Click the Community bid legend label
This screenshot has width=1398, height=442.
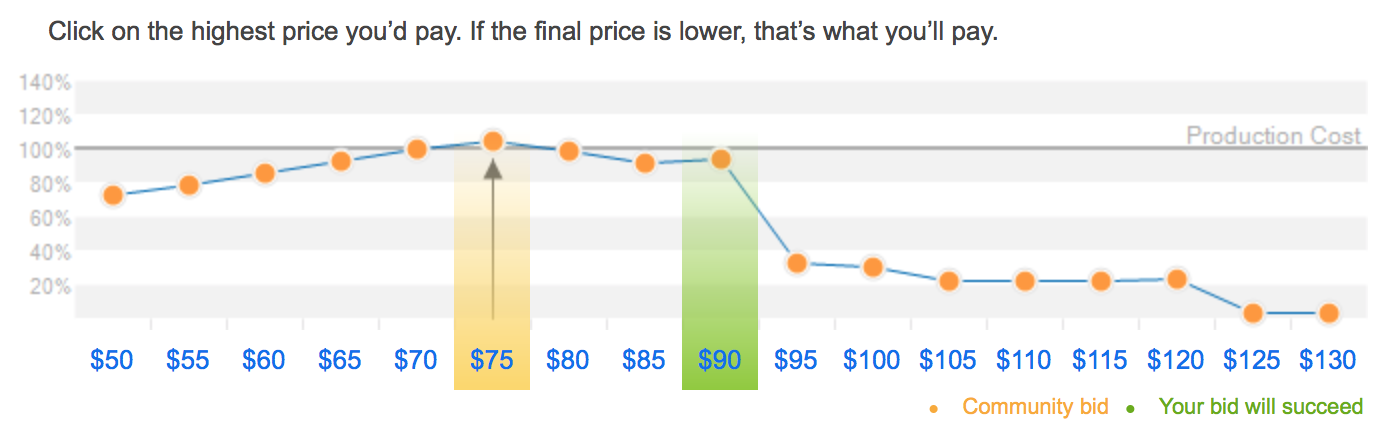(x=1035, y=407)
